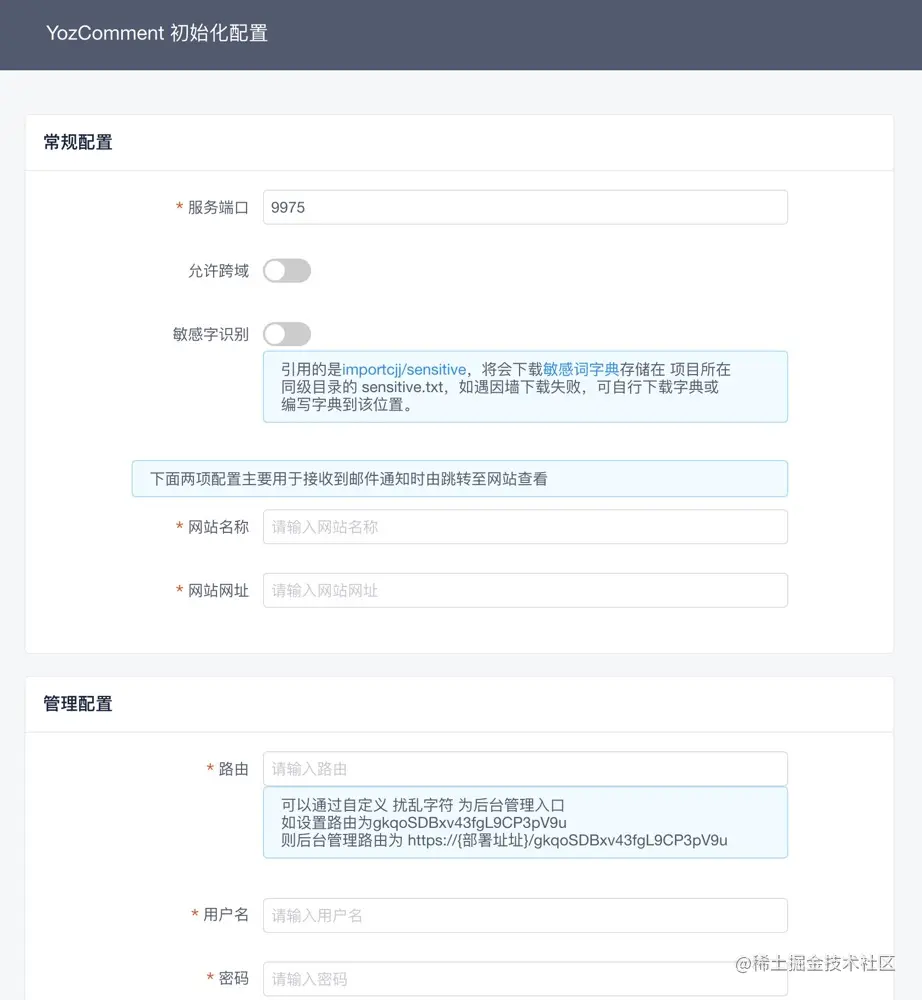Enable the 敏感字识别 switch

(287, 334)
